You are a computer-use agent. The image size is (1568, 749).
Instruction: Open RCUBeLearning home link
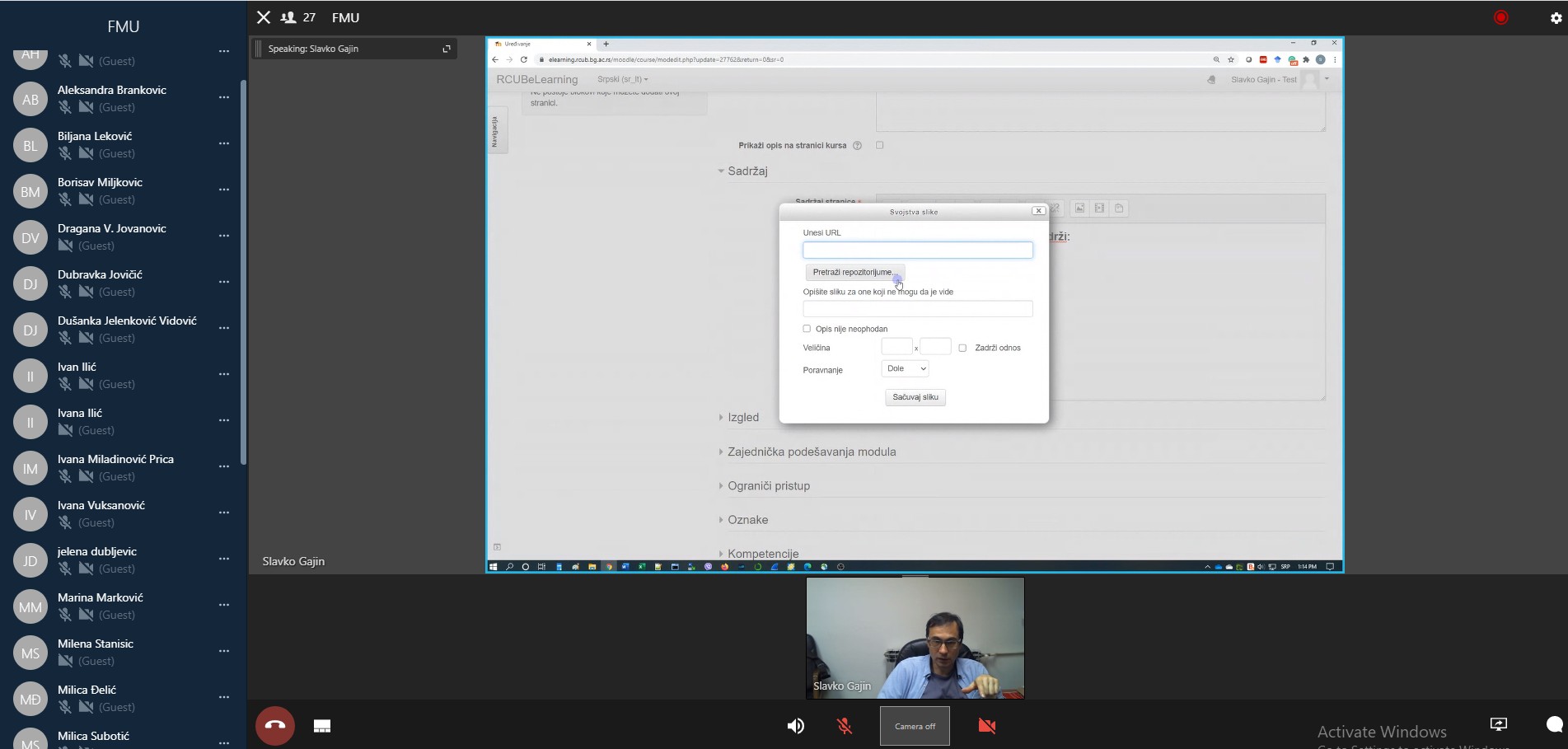click(537, 79)
